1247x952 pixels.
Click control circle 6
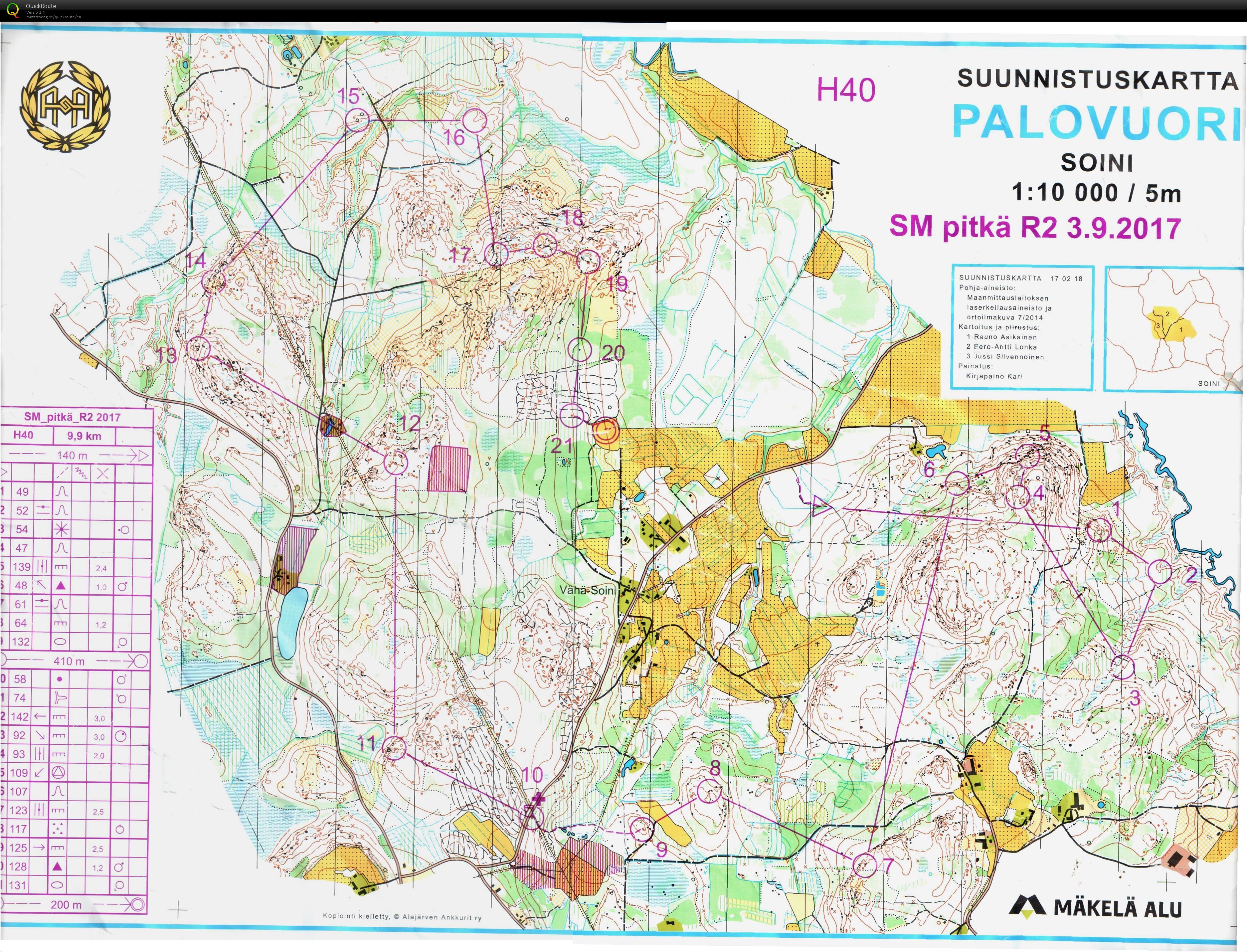958,483
